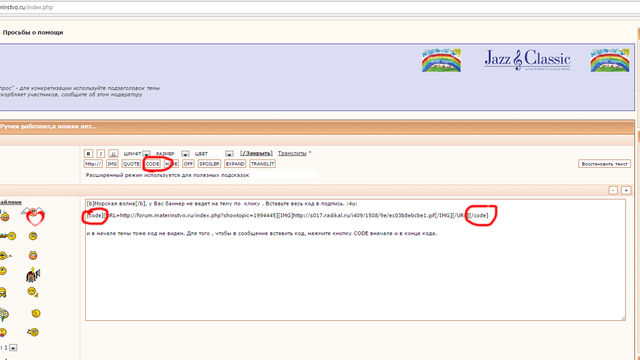640x360 pixels.
Task: Shrink the editor with the minus button
Action: [613, 191]
